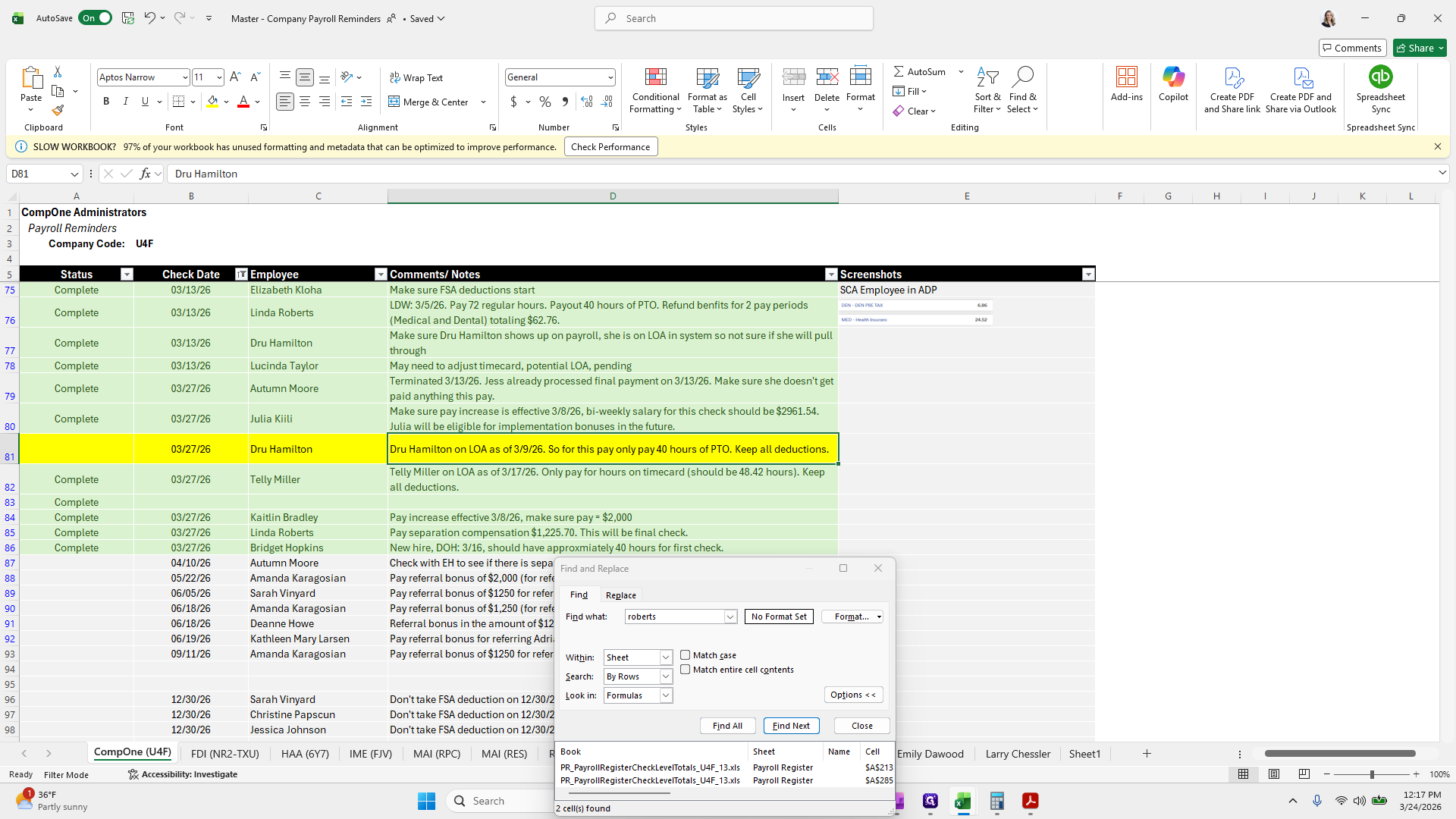This screenshot has height=819, width=1456.
Task: Toggle AutoSave off
Action: [95, 17]
